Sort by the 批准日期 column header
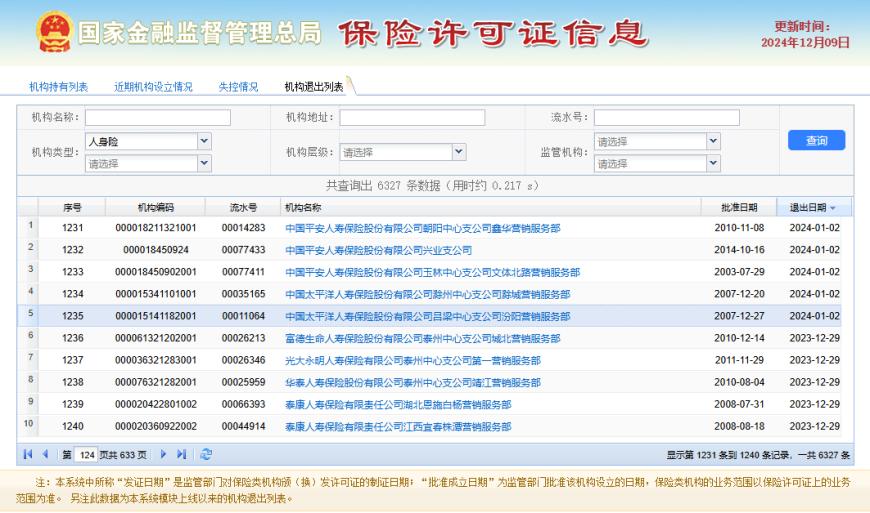Viewport: 870px width, 513px height. [x=739, y=207]
